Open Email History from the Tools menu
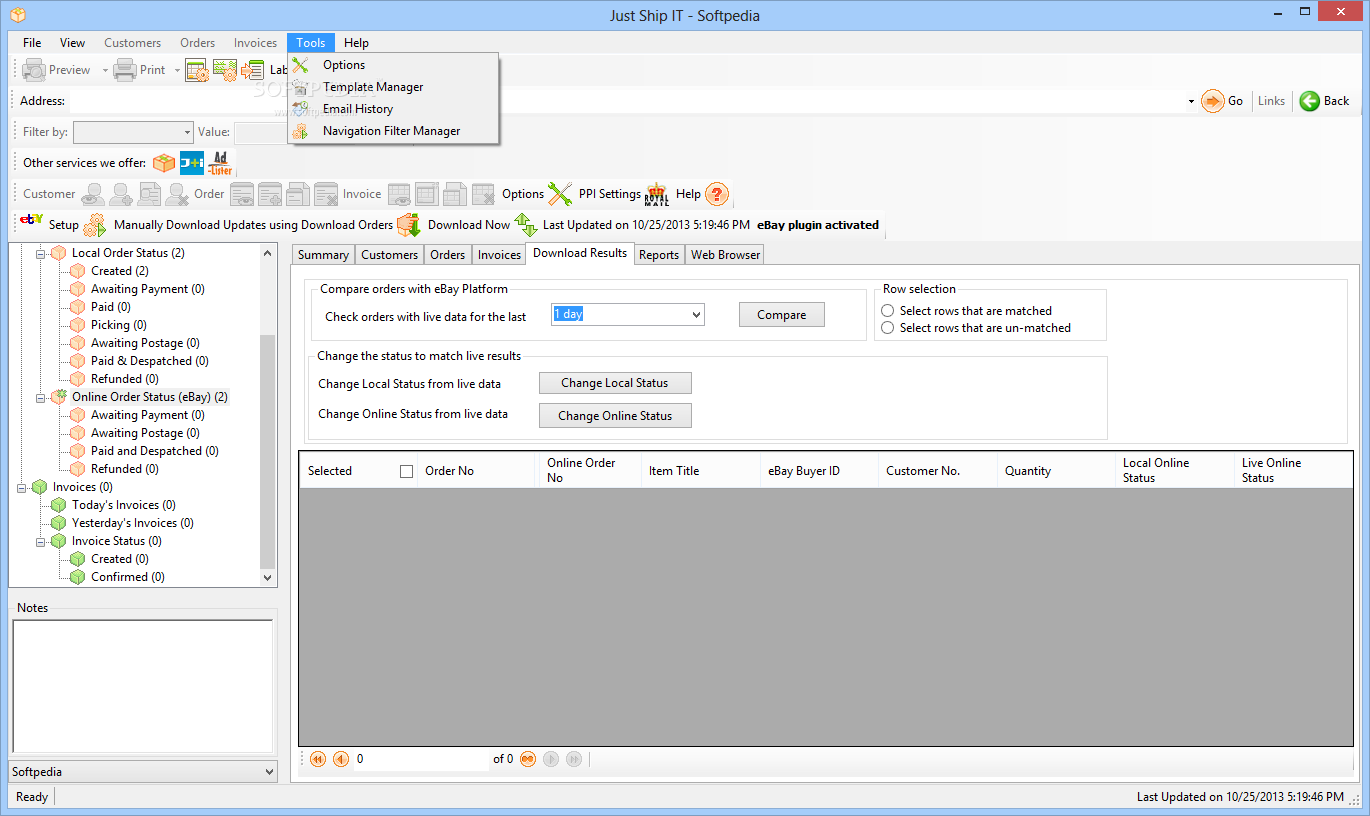 click(393, 109)
